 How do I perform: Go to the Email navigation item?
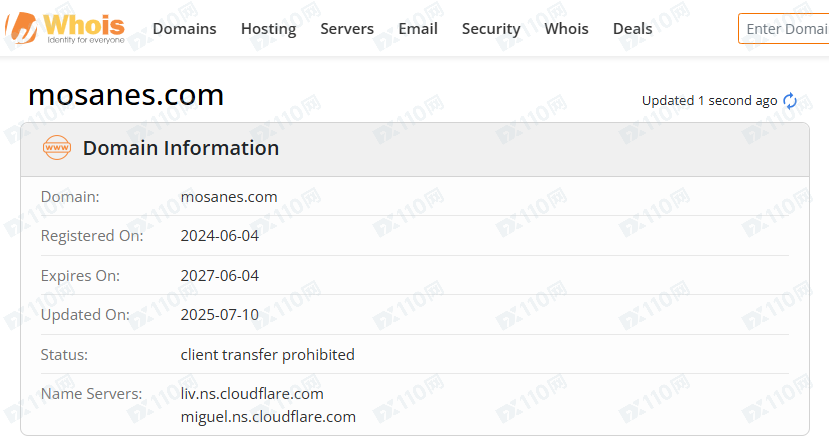click(418, 29)
